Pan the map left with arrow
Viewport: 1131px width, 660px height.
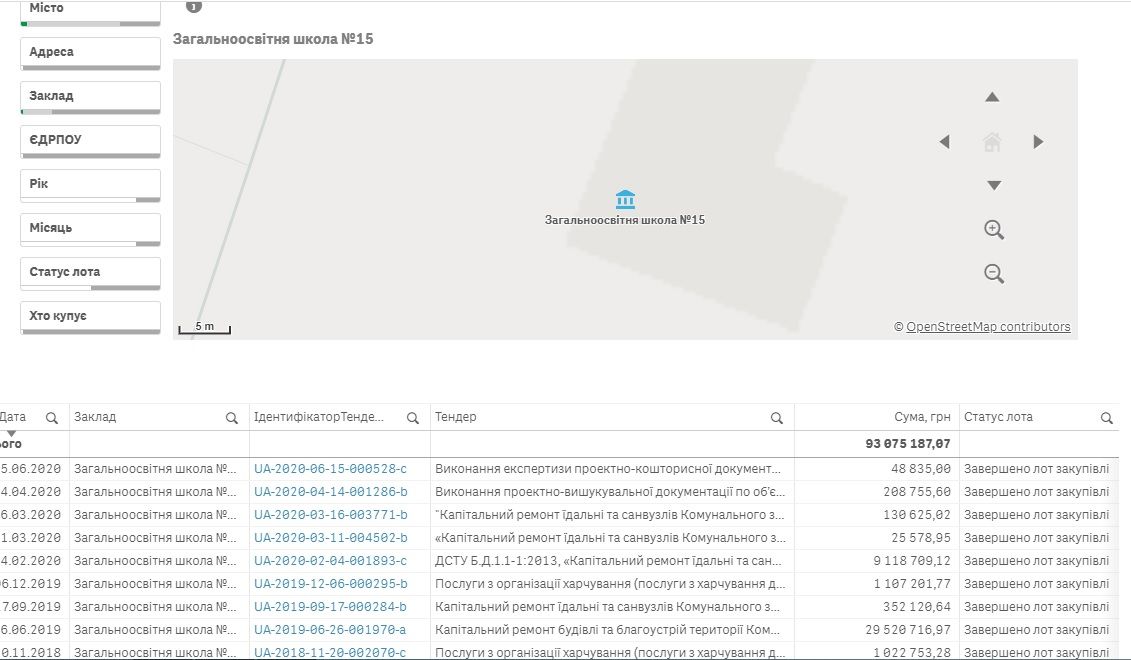(x=945, y=142)
